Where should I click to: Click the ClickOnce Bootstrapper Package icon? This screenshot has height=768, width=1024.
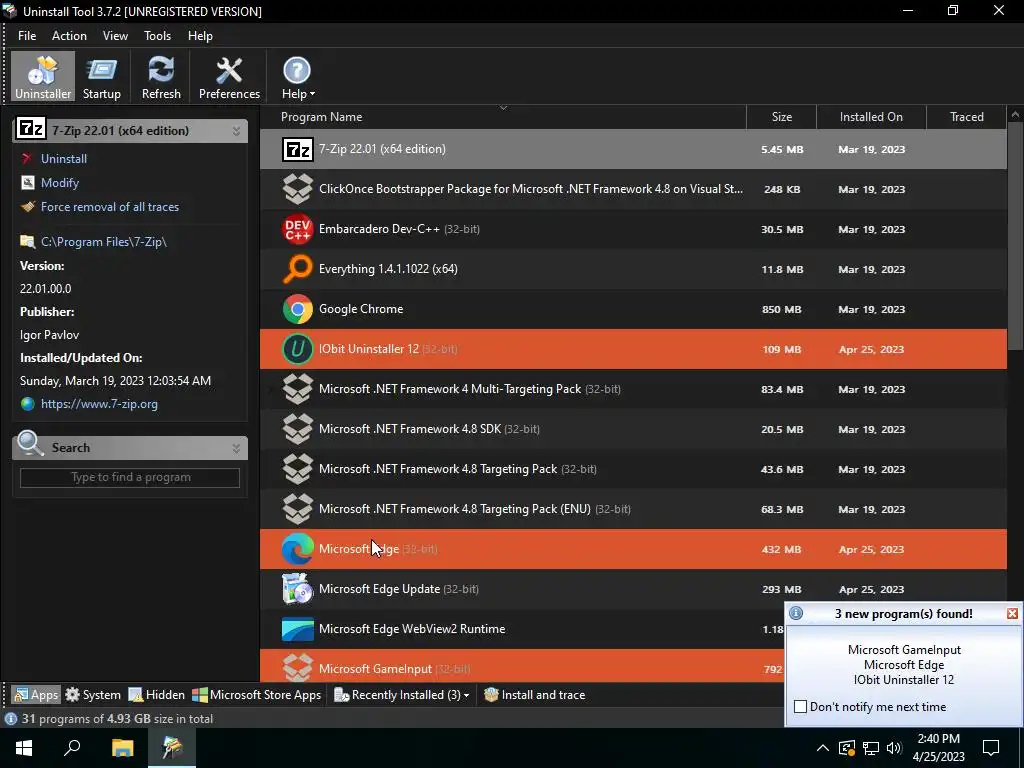(297, 189)
